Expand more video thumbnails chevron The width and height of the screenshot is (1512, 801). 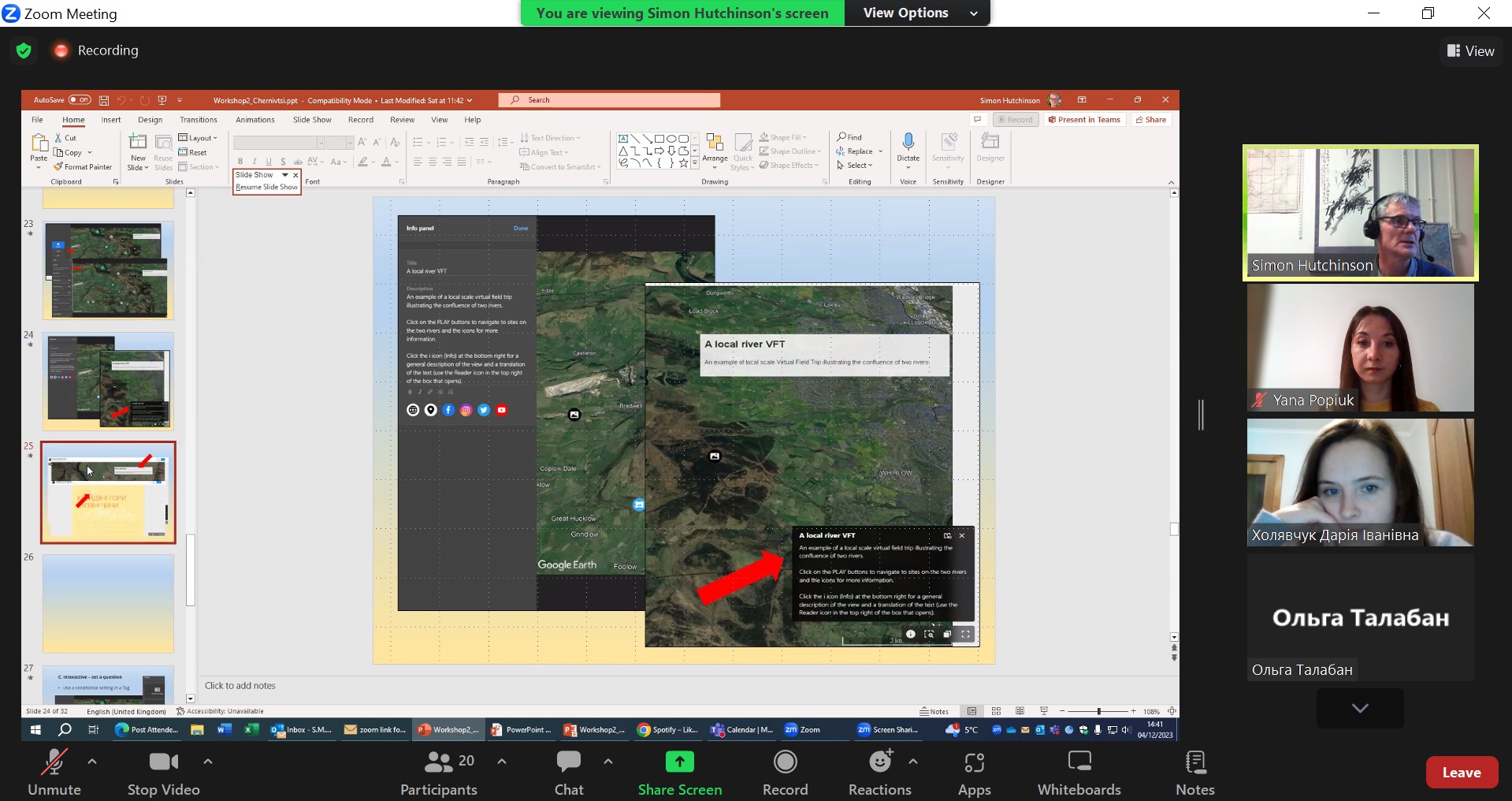(1360, 708)
